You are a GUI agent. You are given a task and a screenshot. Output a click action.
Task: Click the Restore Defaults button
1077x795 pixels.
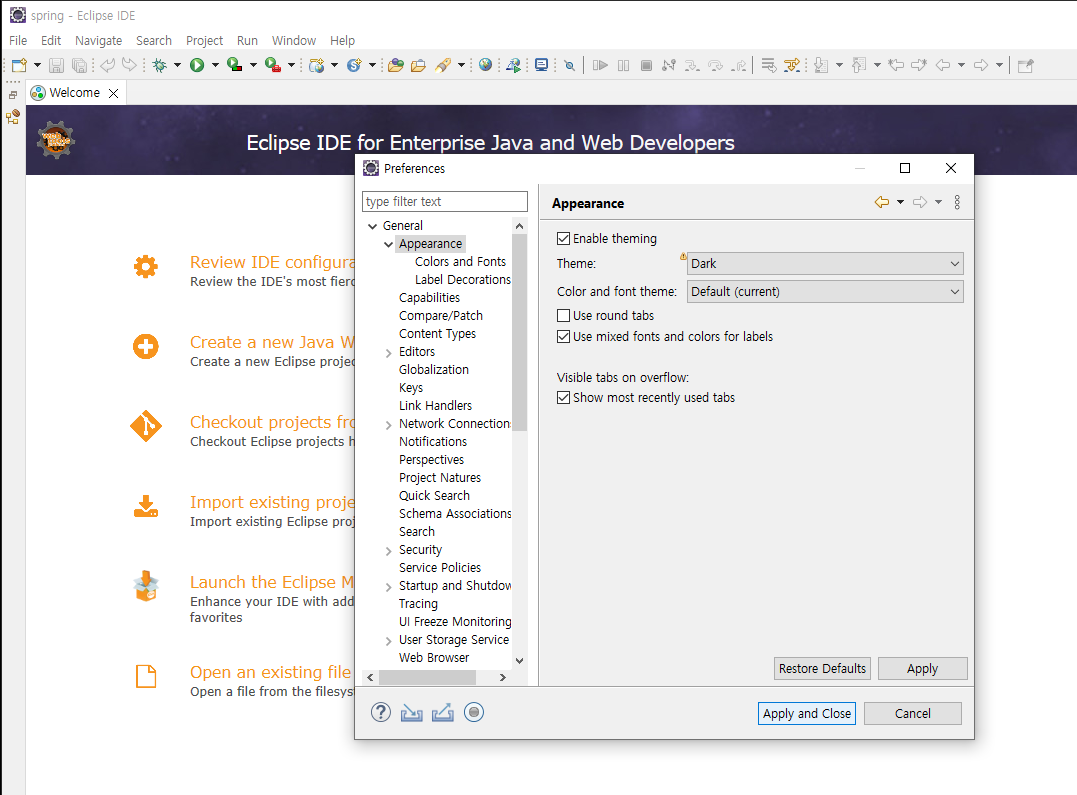[x=822, y=669]
